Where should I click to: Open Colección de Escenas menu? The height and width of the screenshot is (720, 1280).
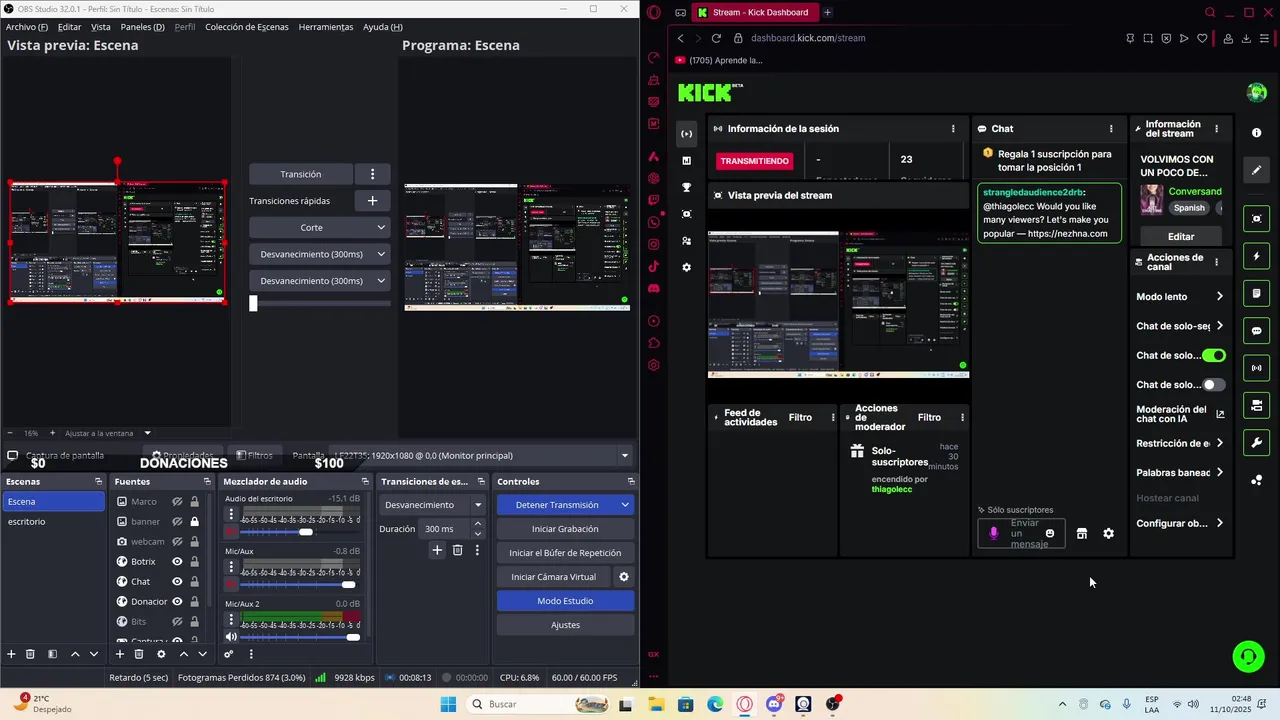[247, 27]
